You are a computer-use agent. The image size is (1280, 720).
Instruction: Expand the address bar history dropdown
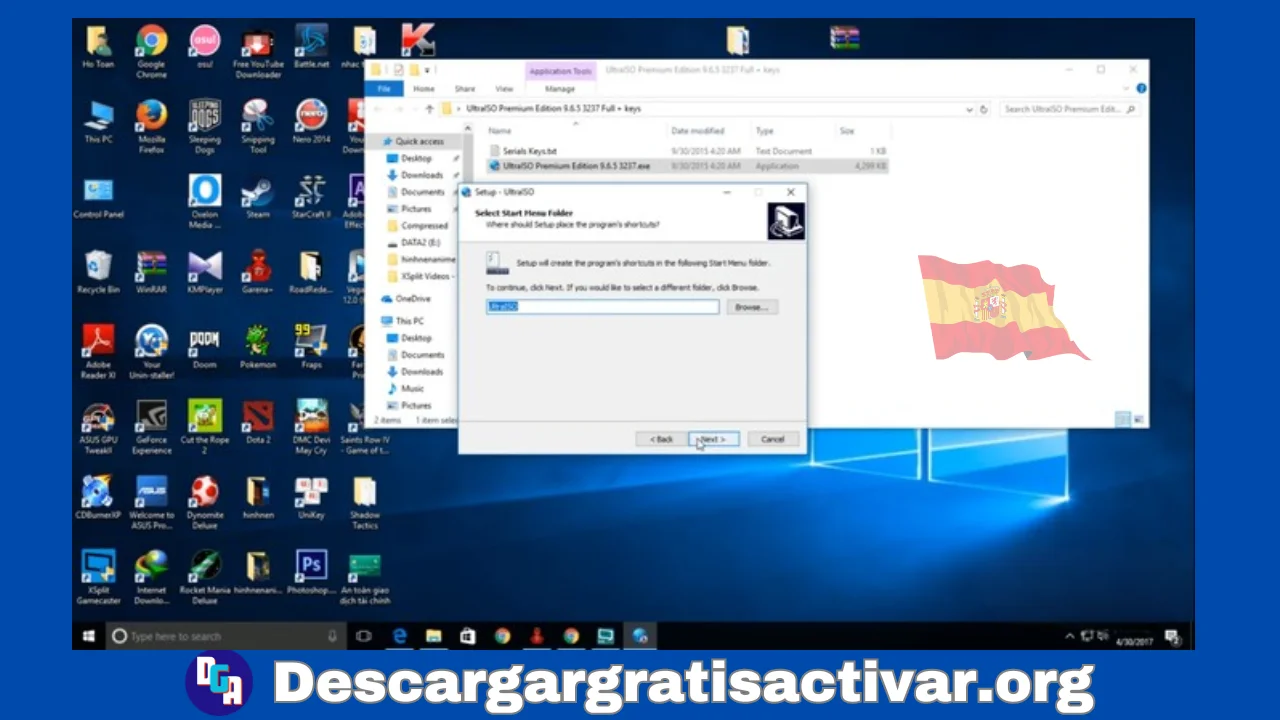coord(969,109)
